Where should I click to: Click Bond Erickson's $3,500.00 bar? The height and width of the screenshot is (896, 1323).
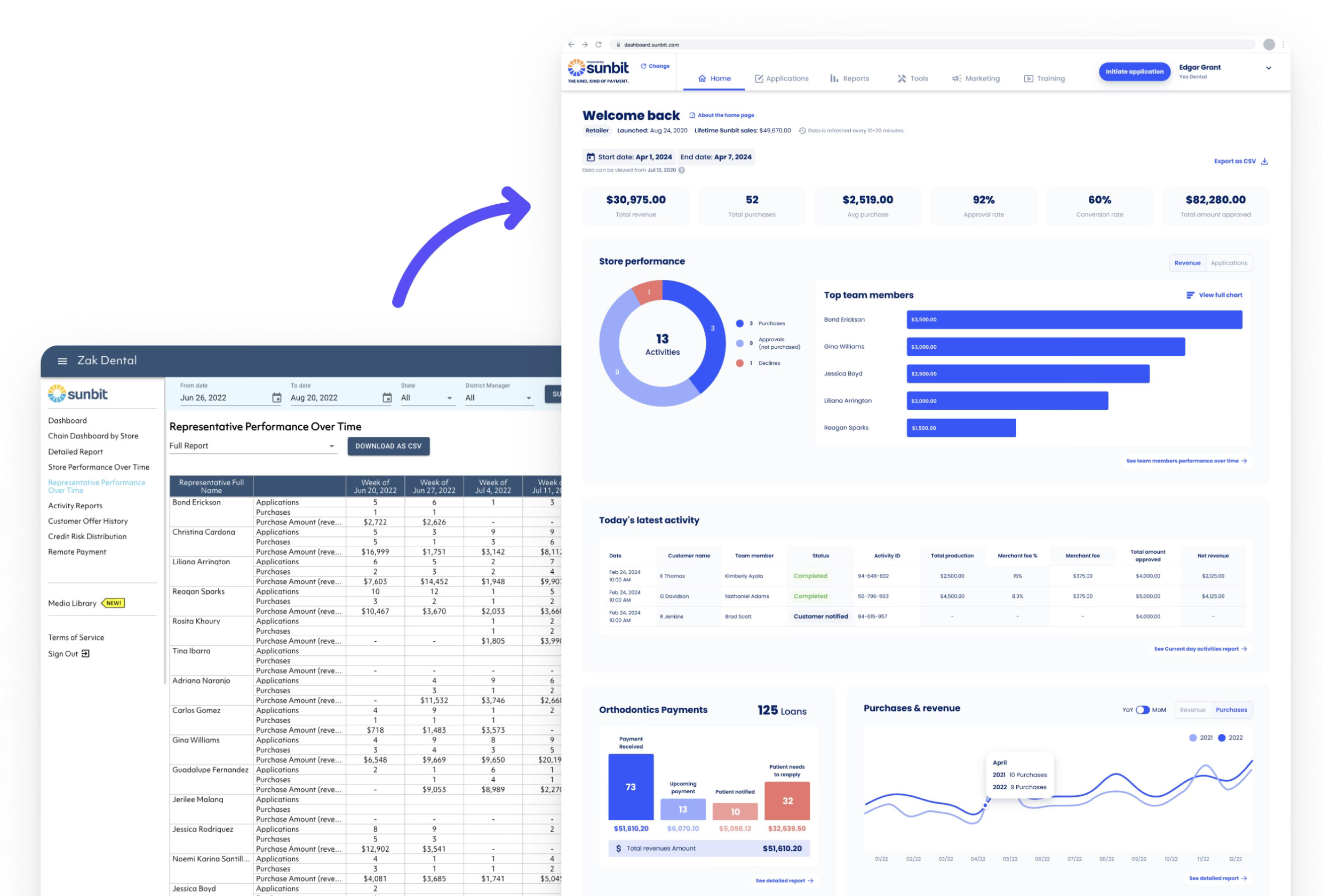(1074, 319)
